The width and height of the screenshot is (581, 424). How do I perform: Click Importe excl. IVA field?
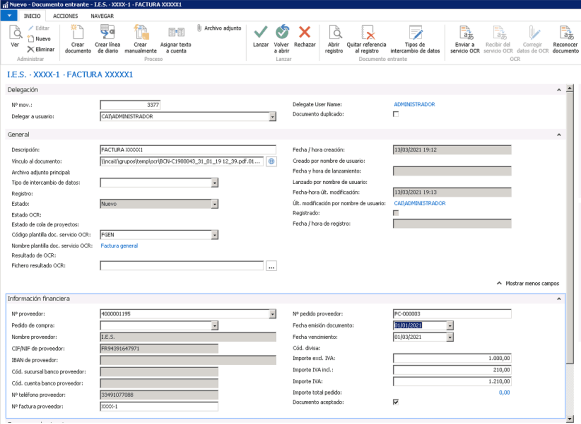click(x=452, y=358)
